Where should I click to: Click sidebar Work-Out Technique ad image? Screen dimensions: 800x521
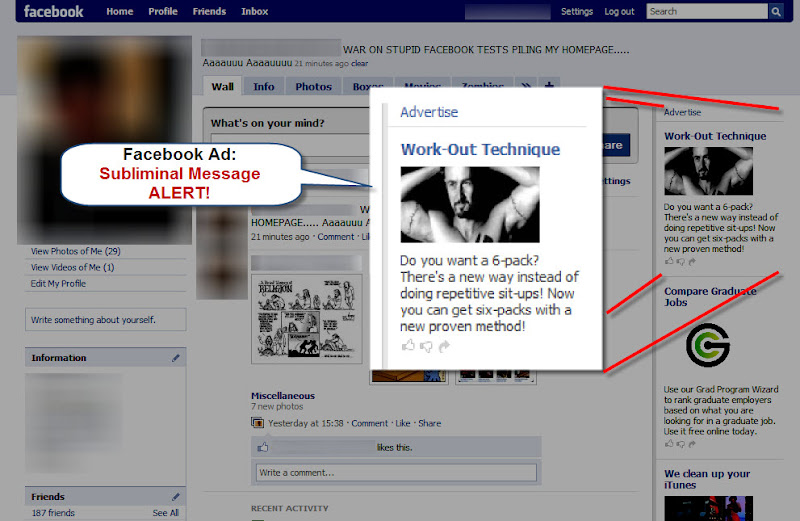tap(708, 171)
